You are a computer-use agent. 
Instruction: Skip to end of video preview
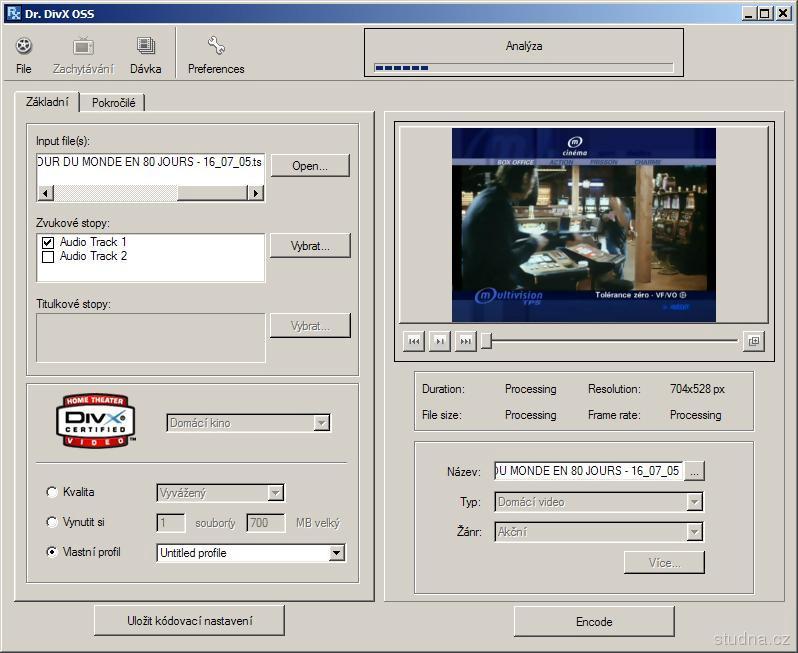(465, 341)
